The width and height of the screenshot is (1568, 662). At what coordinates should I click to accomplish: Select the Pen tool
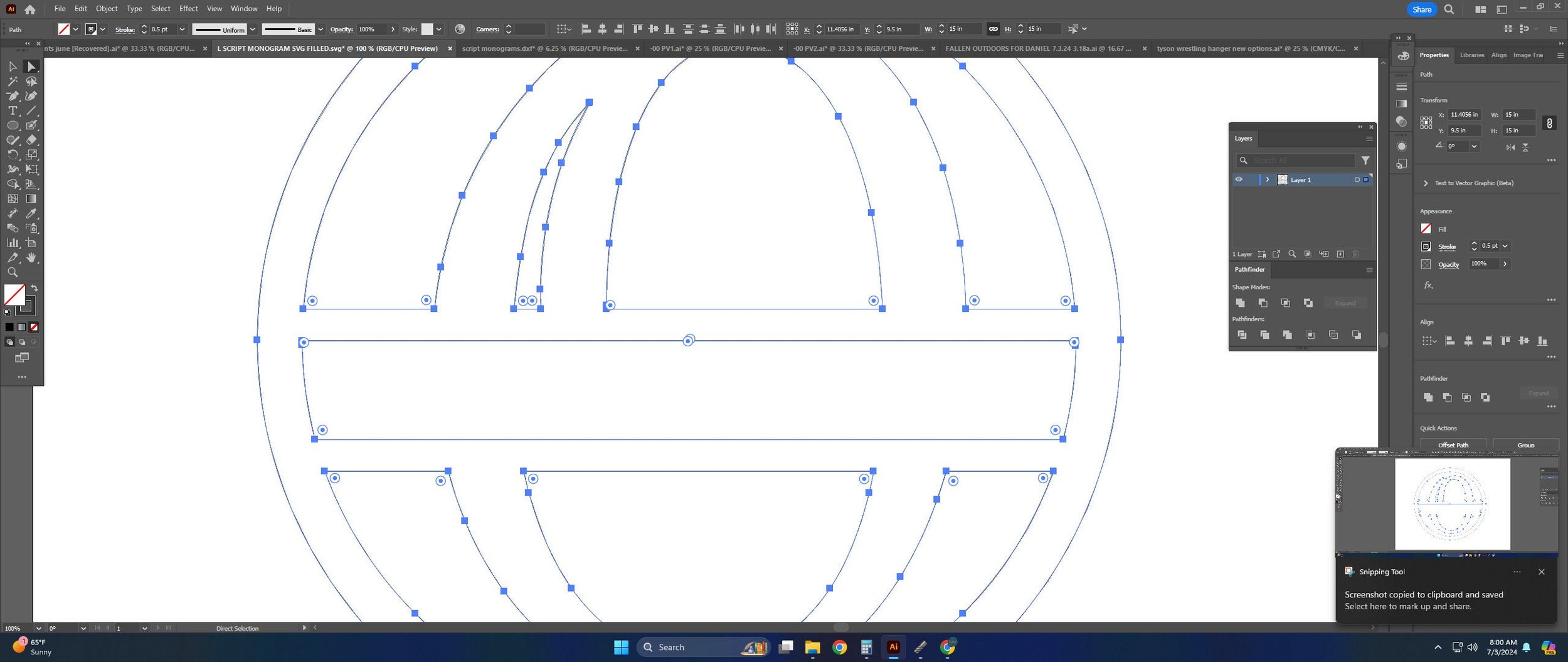click(13, 96)
